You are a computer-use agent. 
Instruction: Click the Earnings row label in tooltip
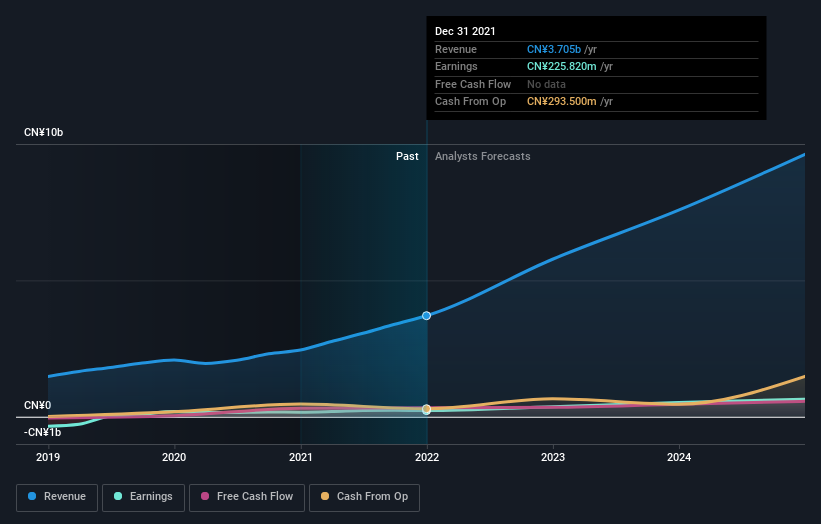[456, 66]
